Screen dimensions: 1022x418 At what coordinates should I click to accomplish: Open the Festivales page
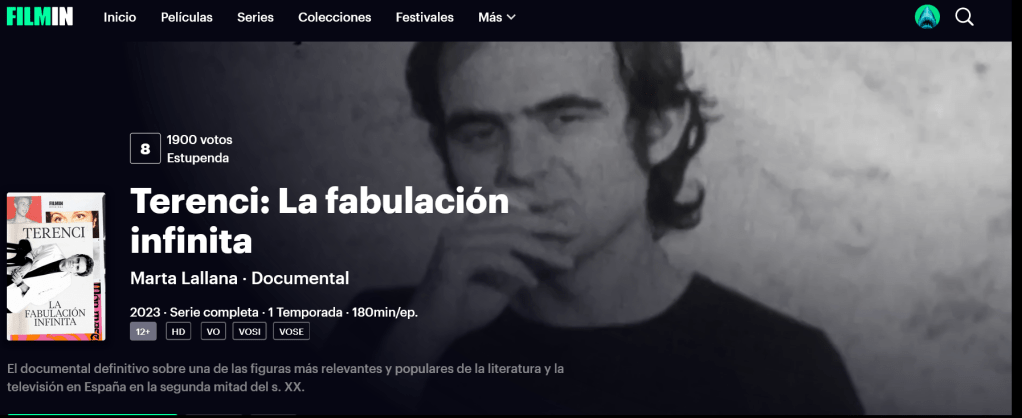(425, 18)
